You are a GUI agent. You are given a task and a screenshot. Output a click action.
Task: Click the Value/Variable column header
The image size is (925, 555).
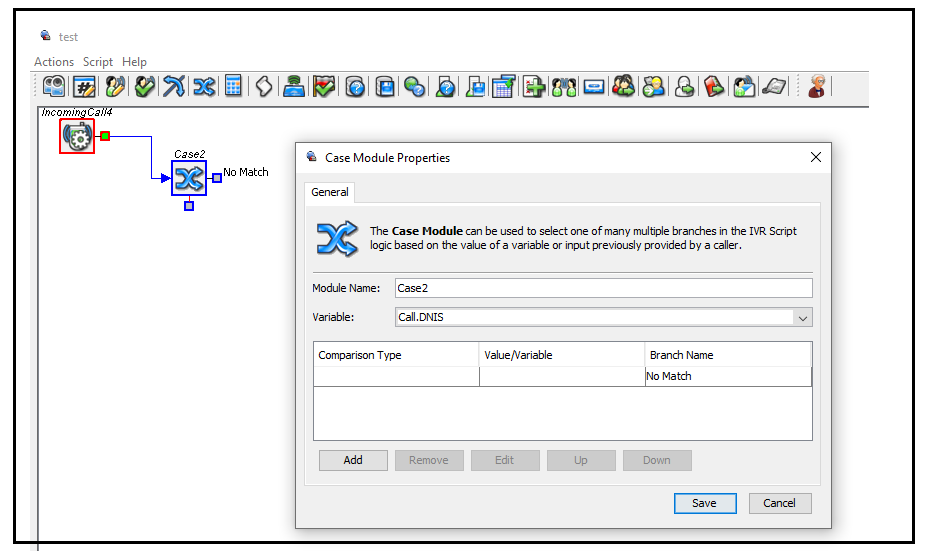click(x=562, y=355)
